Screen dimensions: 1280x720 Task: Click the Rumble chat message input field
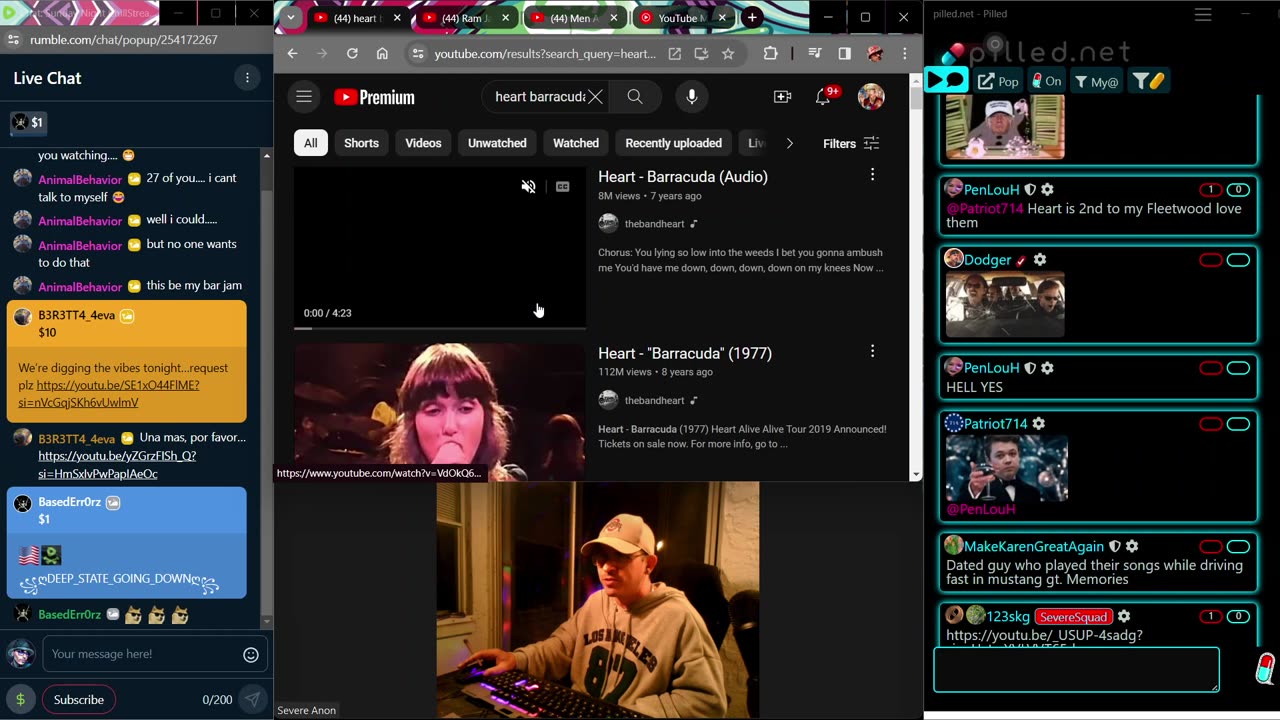coord(142,654)
